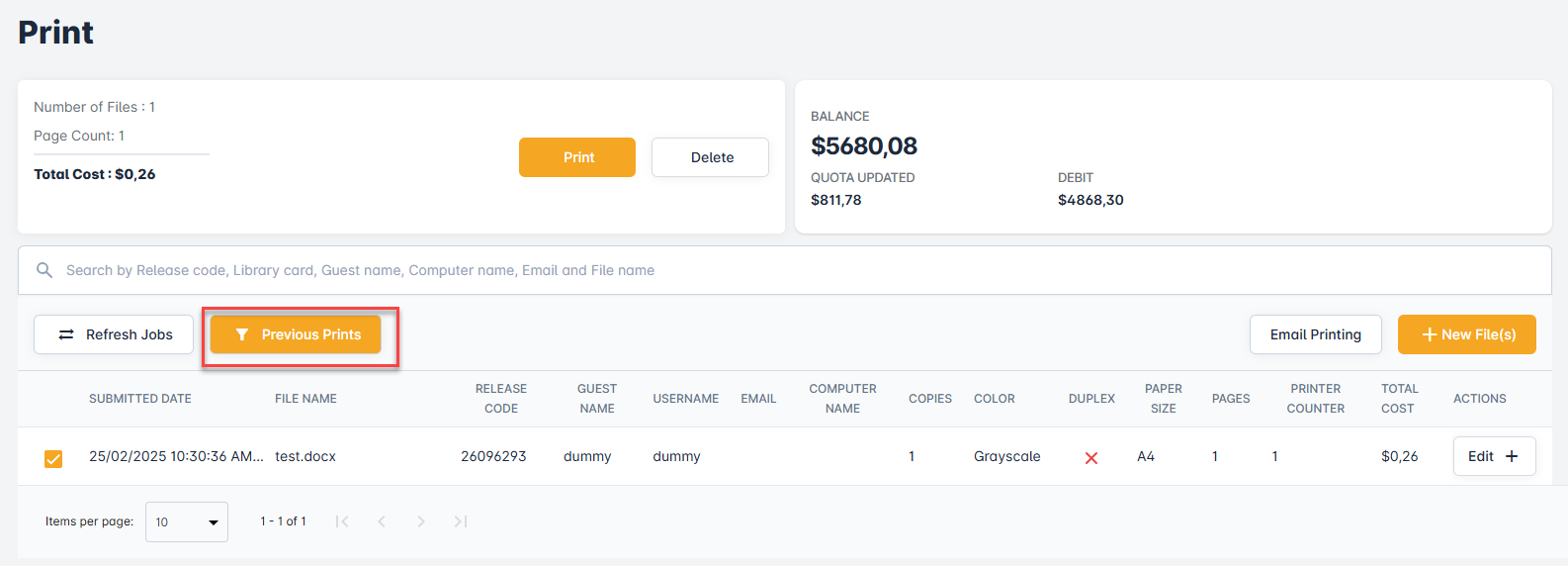1568x566 pixels.
Task: Open the Items per page dropdown
Action: pyautogui.click(x=187, y=521)
